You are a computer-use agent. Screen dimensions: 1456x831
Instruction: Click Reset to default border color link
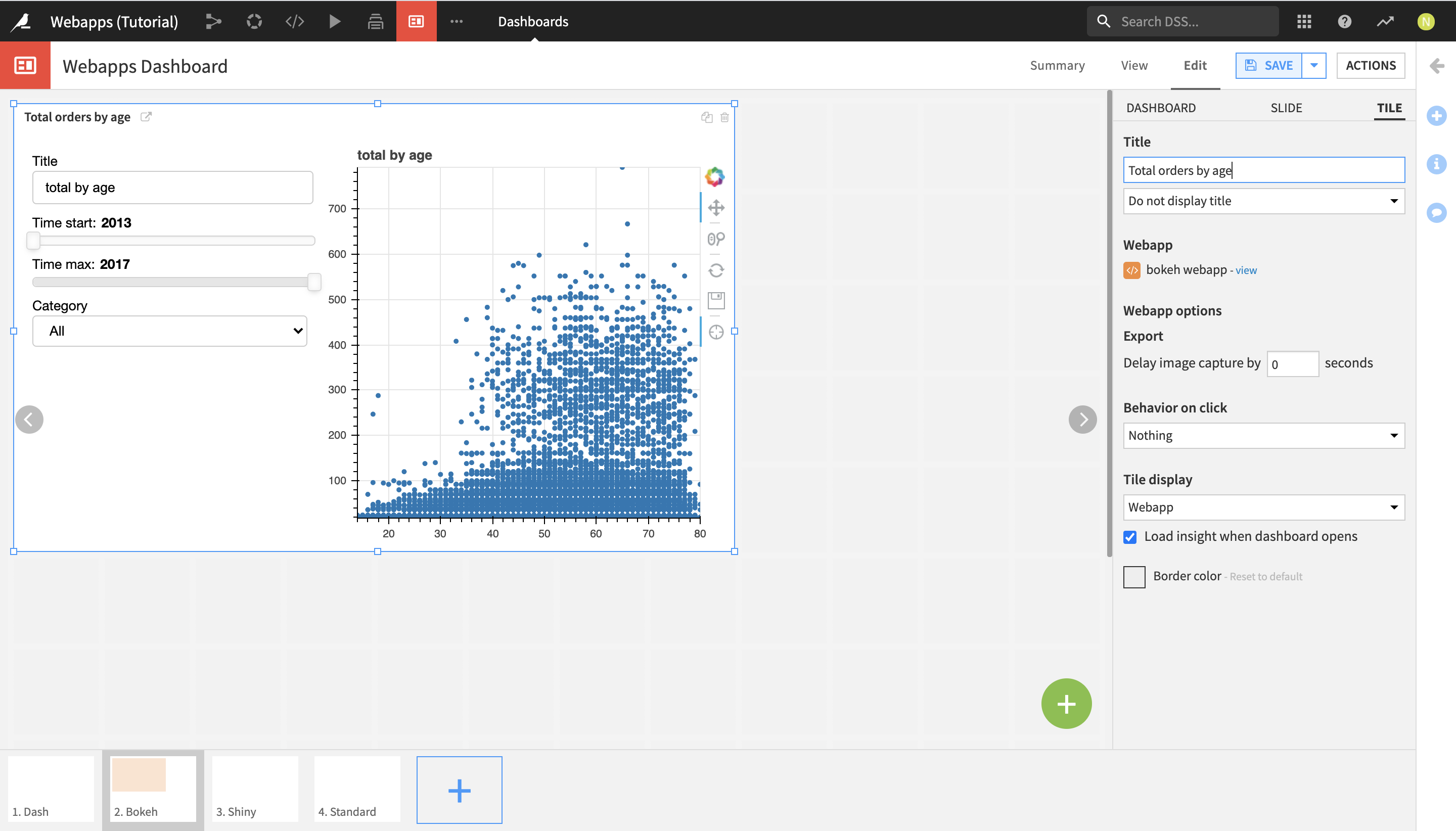point(1266,577)
